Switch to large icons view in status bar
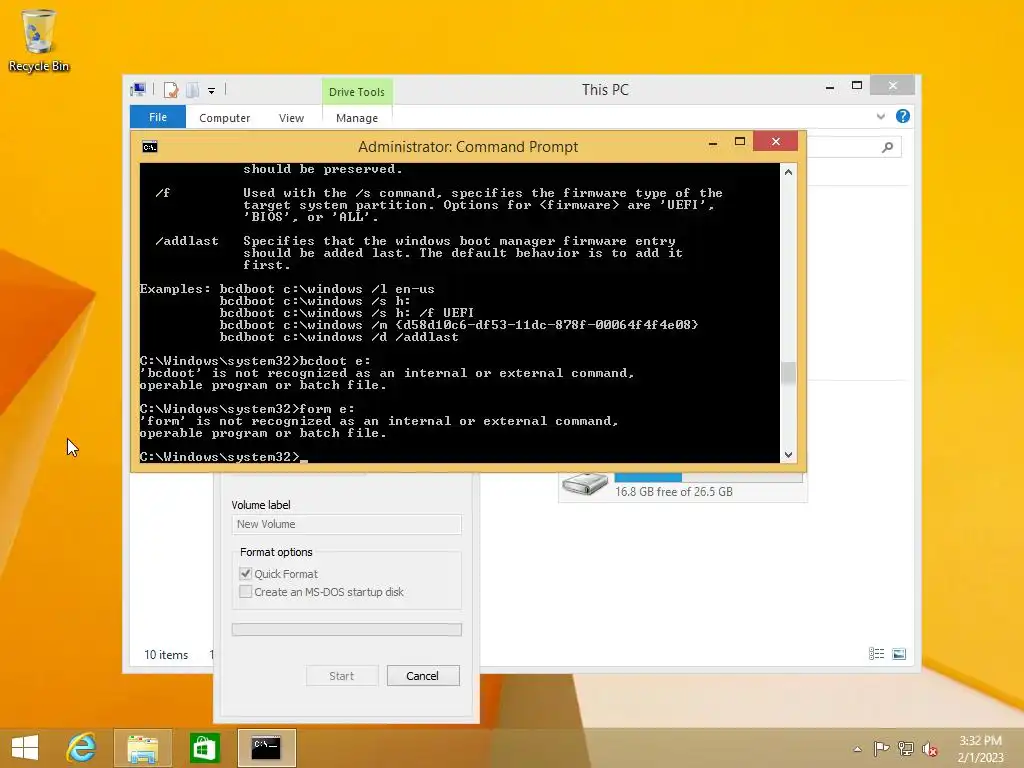Viewport: 1024px width, 768px height. (x=899, y=654)
